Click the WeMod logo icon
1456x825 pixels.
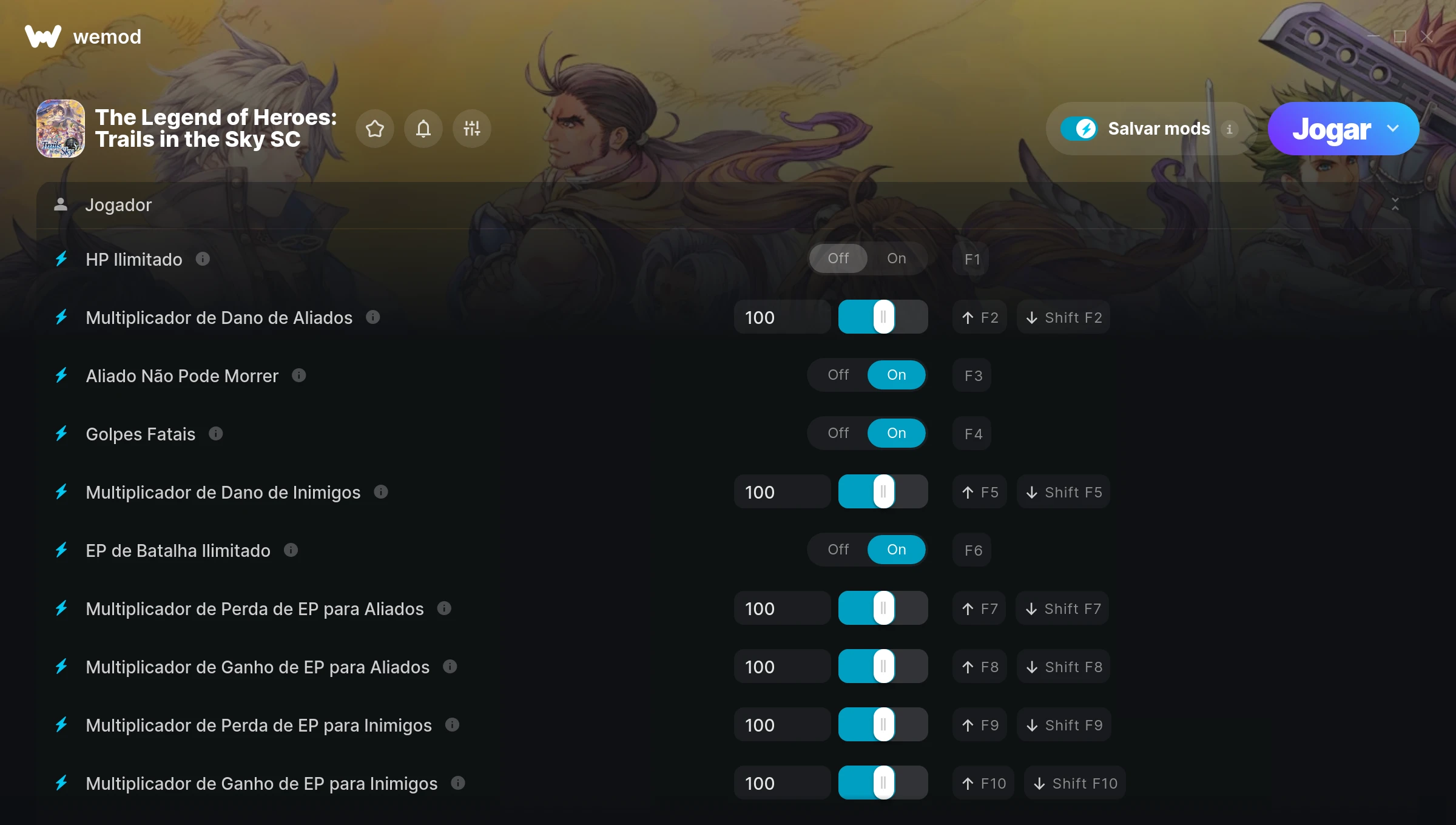click(43, 36)
